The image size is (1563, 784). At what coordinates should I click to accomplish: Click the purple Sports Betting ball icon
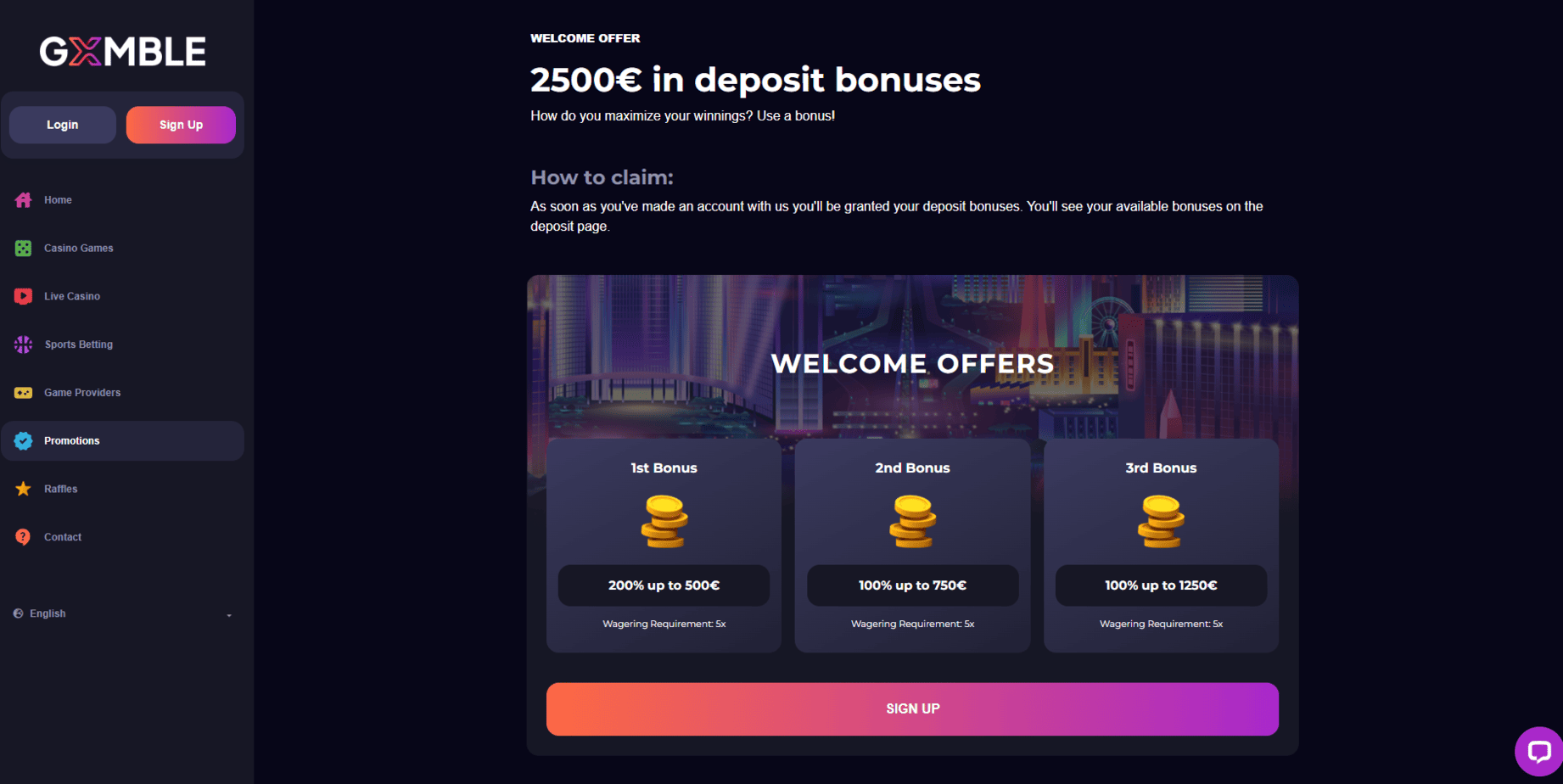(23, 344)
